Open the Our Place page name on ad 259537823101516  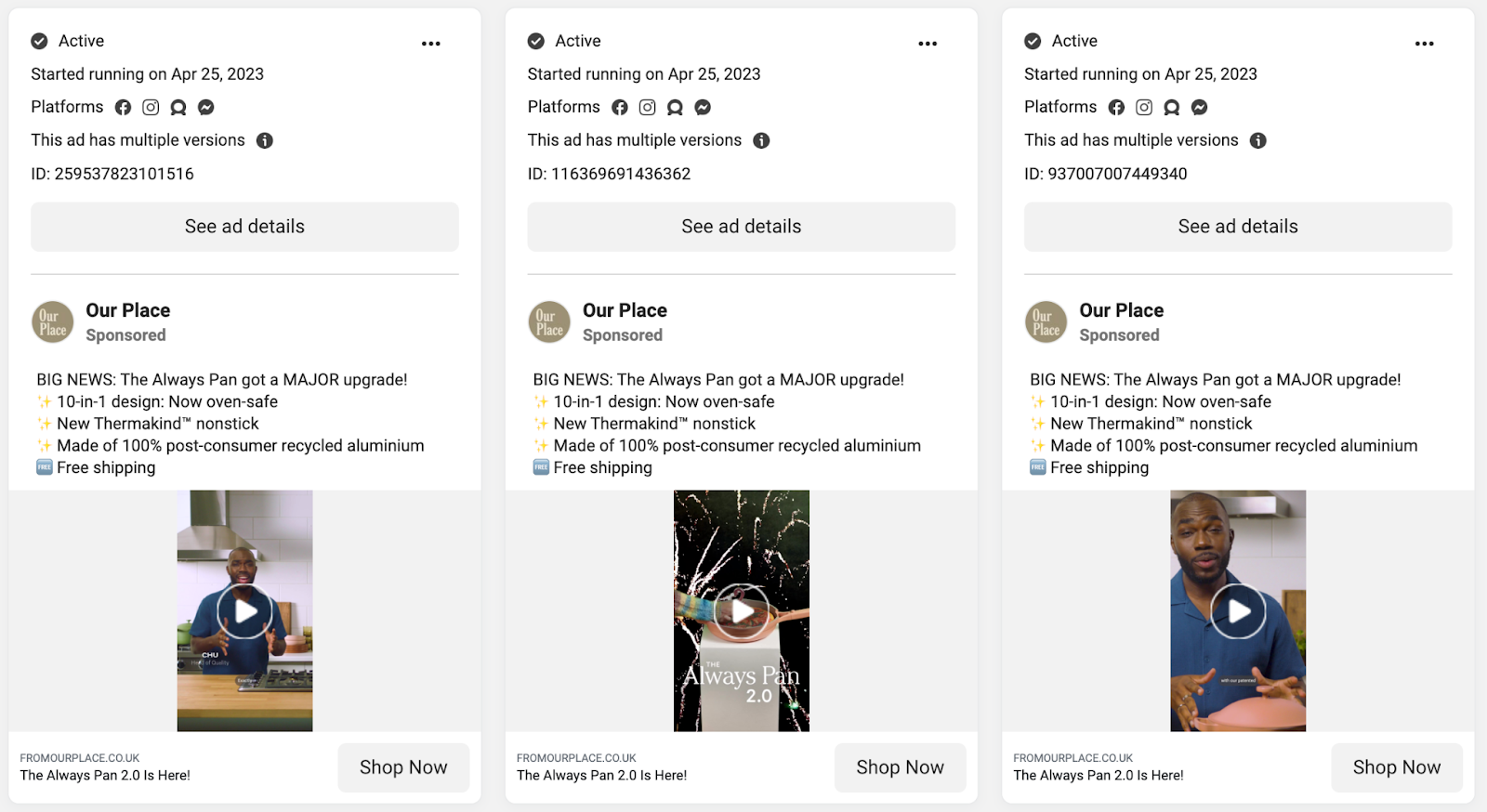(128, 310)
